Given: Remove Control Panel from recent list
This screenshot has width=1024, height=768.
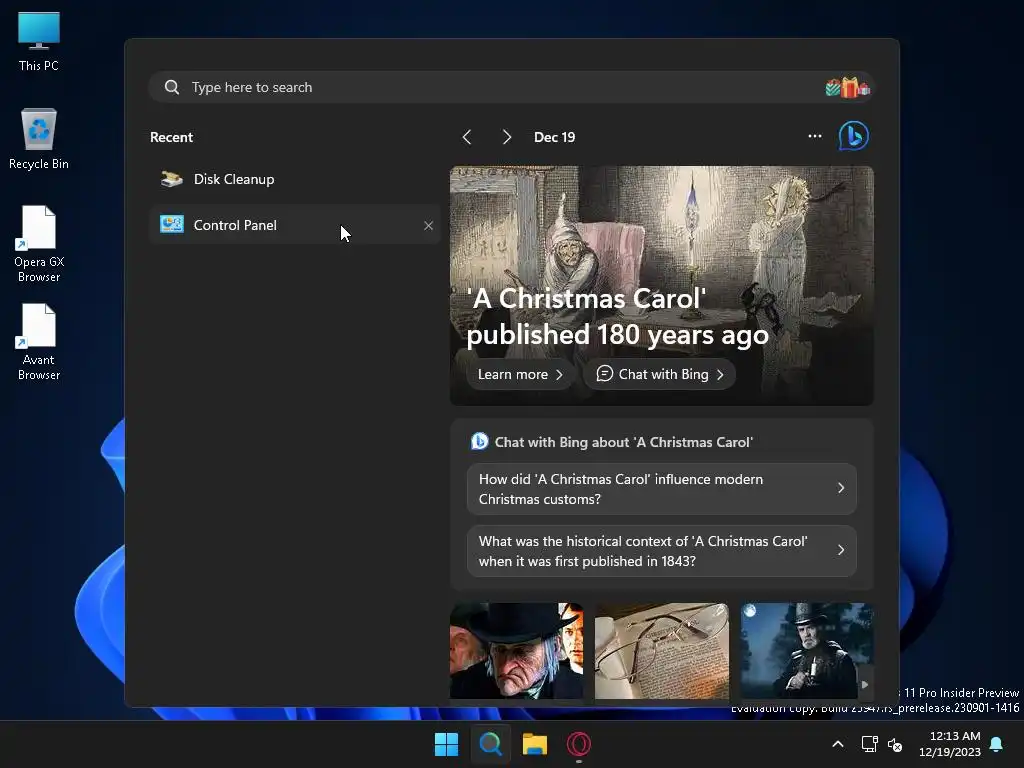Looking at the screenshot, I should tap(428, 225).
